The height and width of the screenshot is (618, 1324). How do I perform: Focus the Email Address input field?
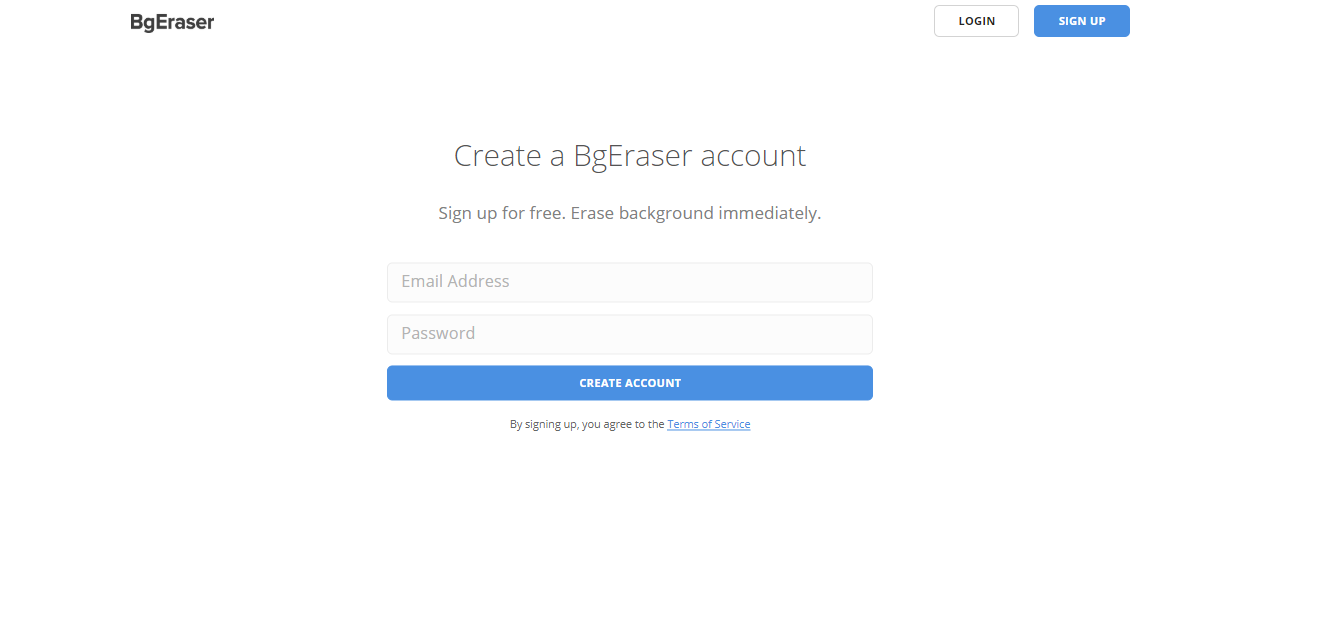629,282
